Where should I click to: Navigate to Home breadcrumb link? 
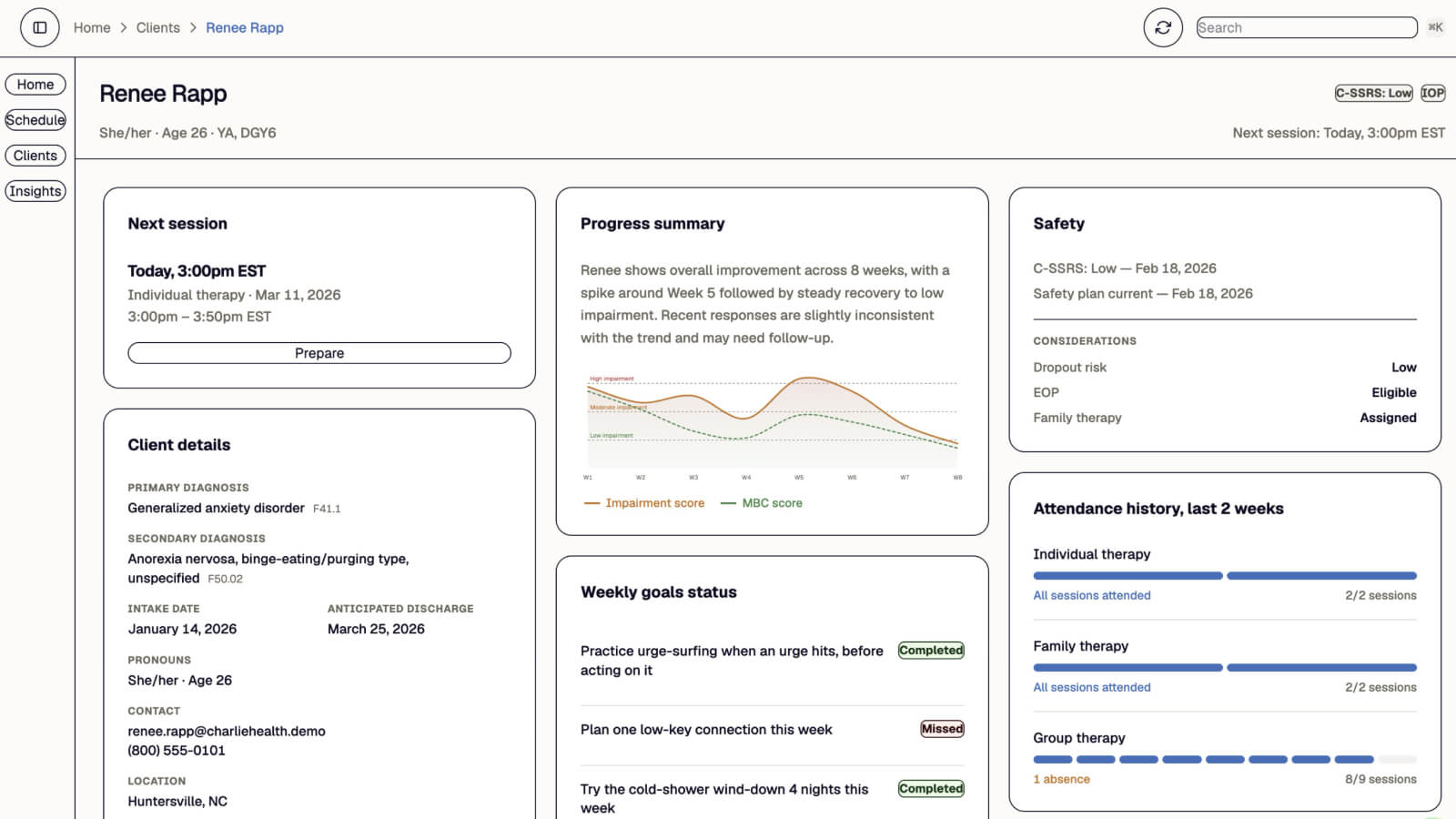click(x=92, y=27)
